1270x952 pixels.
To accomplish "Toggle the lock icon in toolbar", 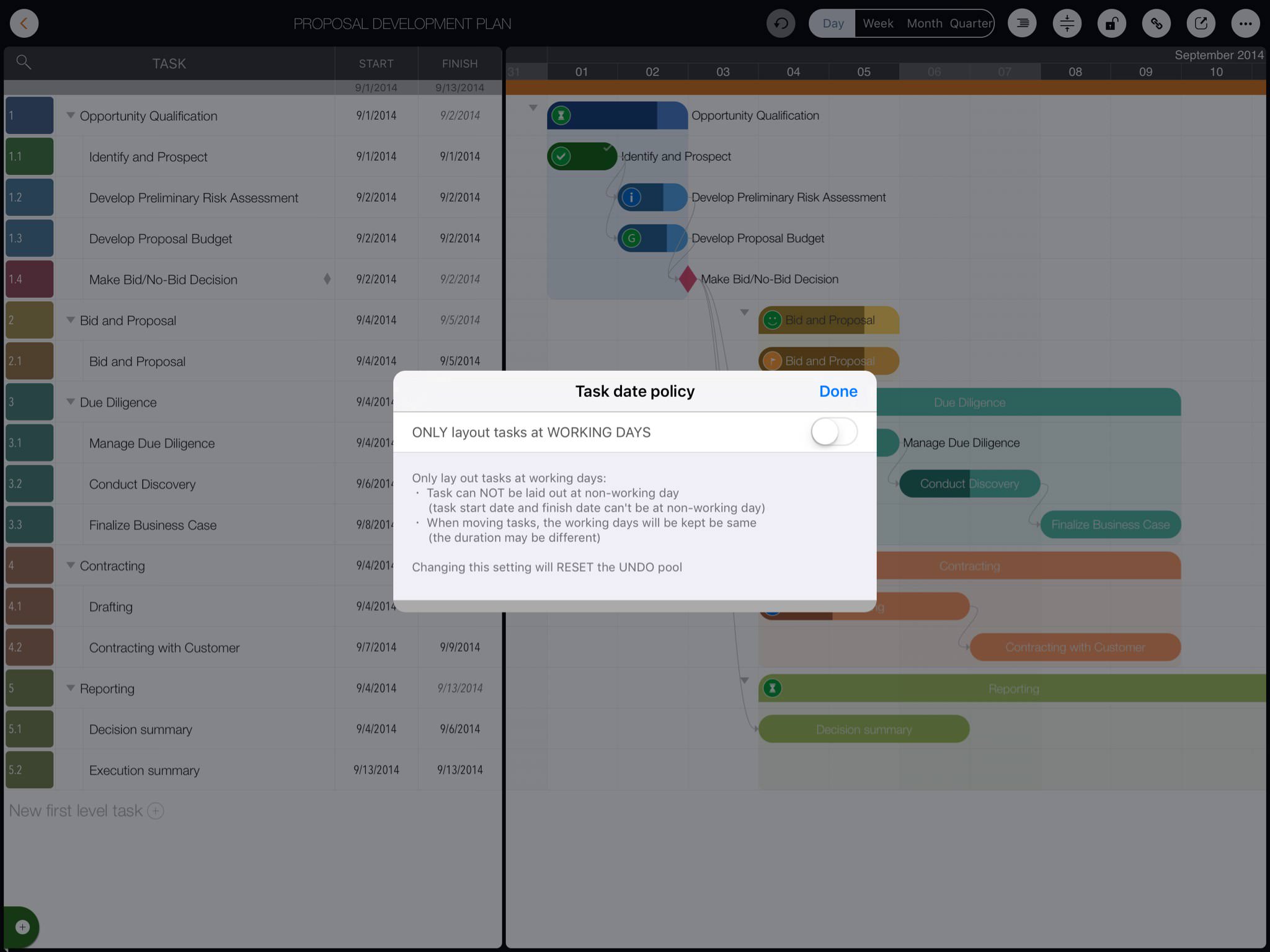I will point(1111,24).
